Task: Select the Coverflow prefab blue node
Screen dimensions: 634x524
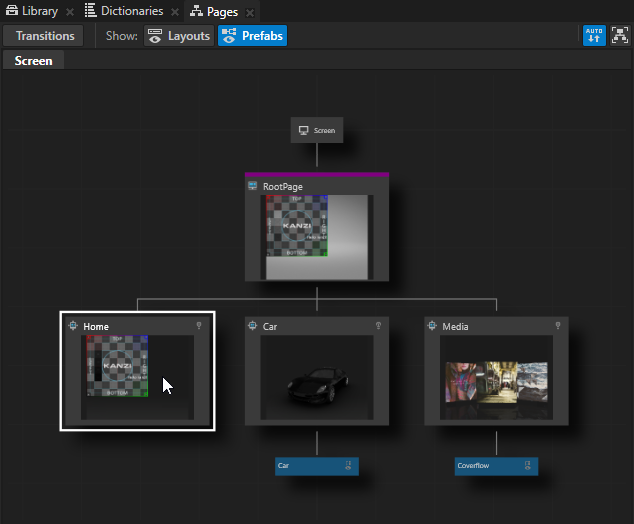Action: 496,465
